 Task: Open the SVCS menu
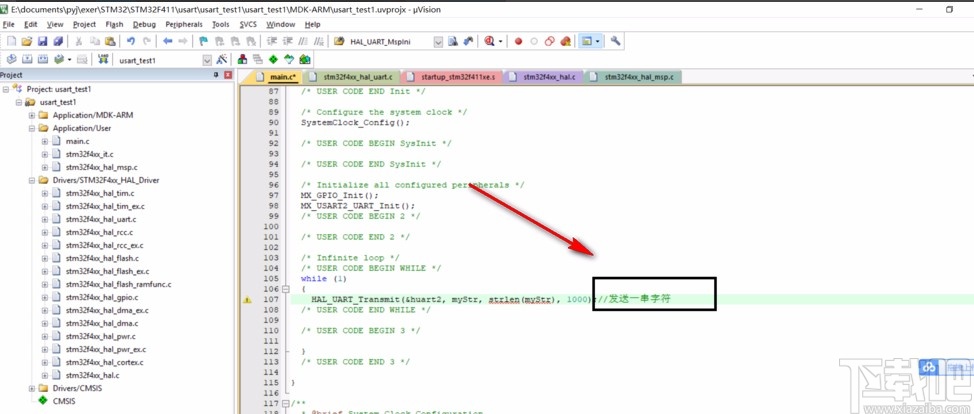pos(248,24)
